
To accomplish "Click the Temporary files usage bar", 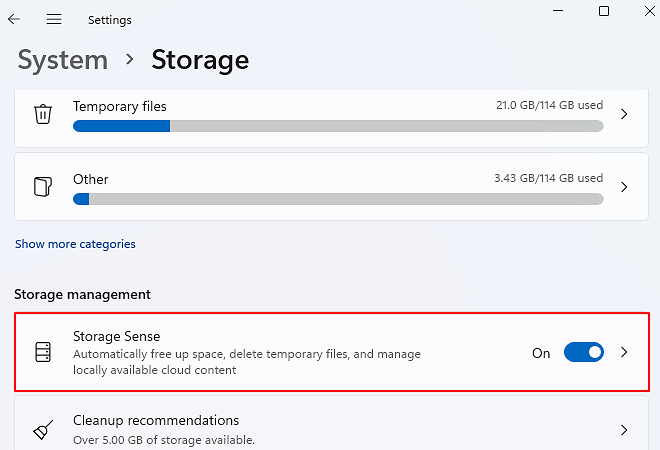I will [x=338, y=126].
